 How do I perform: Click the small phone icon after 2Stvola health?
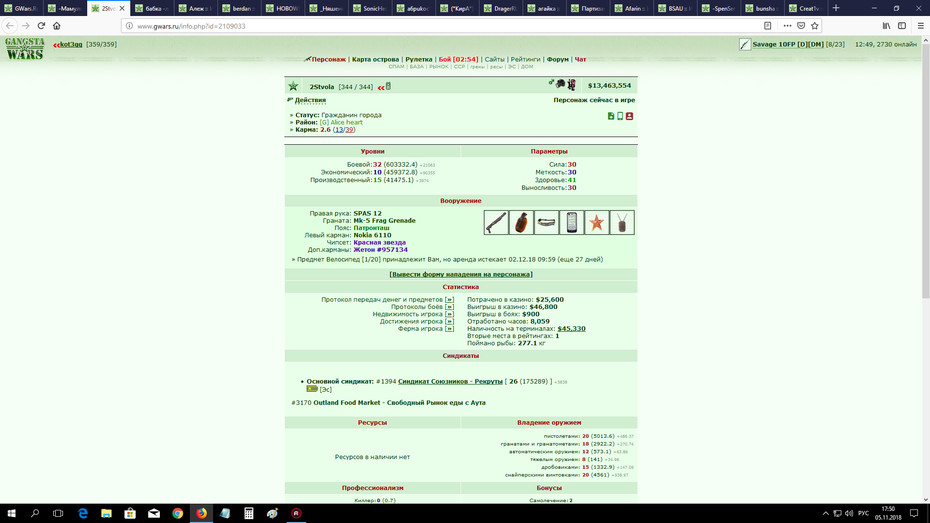pos(388,87)
